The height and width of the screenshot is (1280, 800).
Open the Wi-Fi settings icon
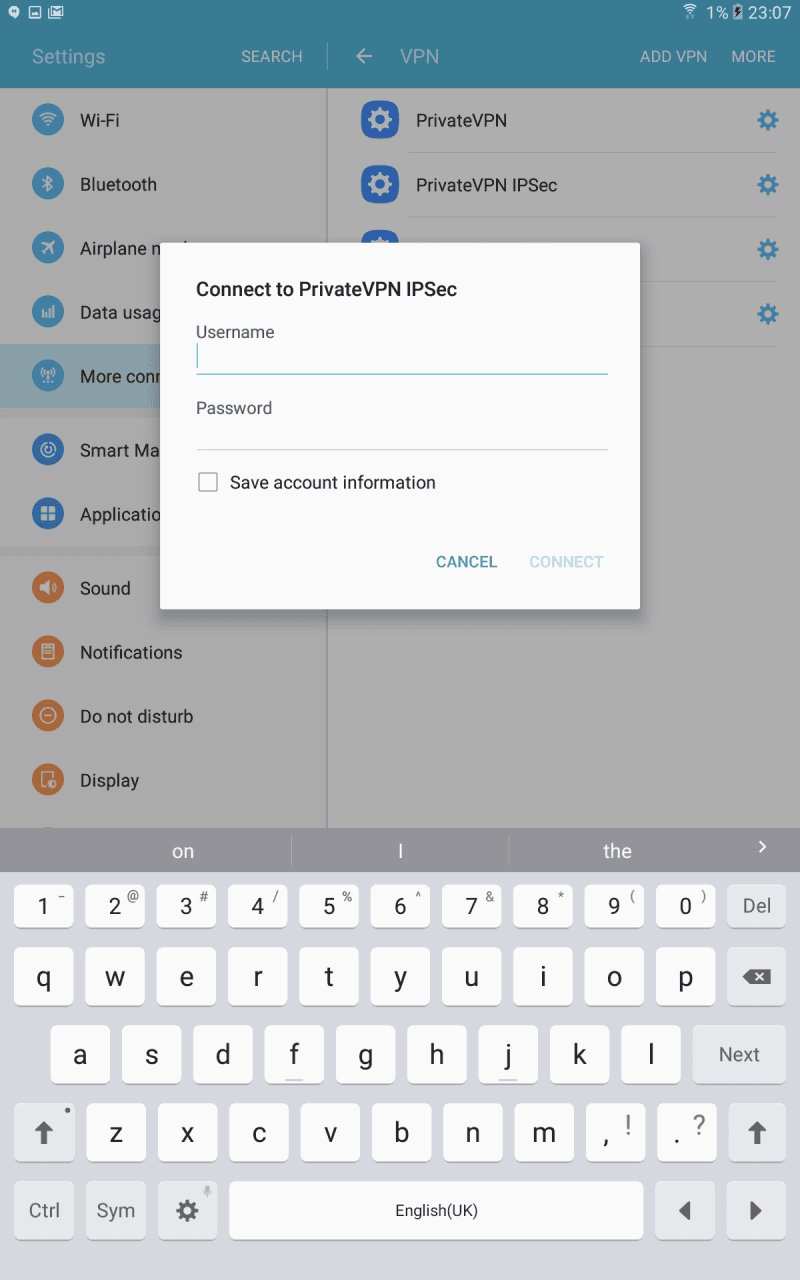[48, 121]
